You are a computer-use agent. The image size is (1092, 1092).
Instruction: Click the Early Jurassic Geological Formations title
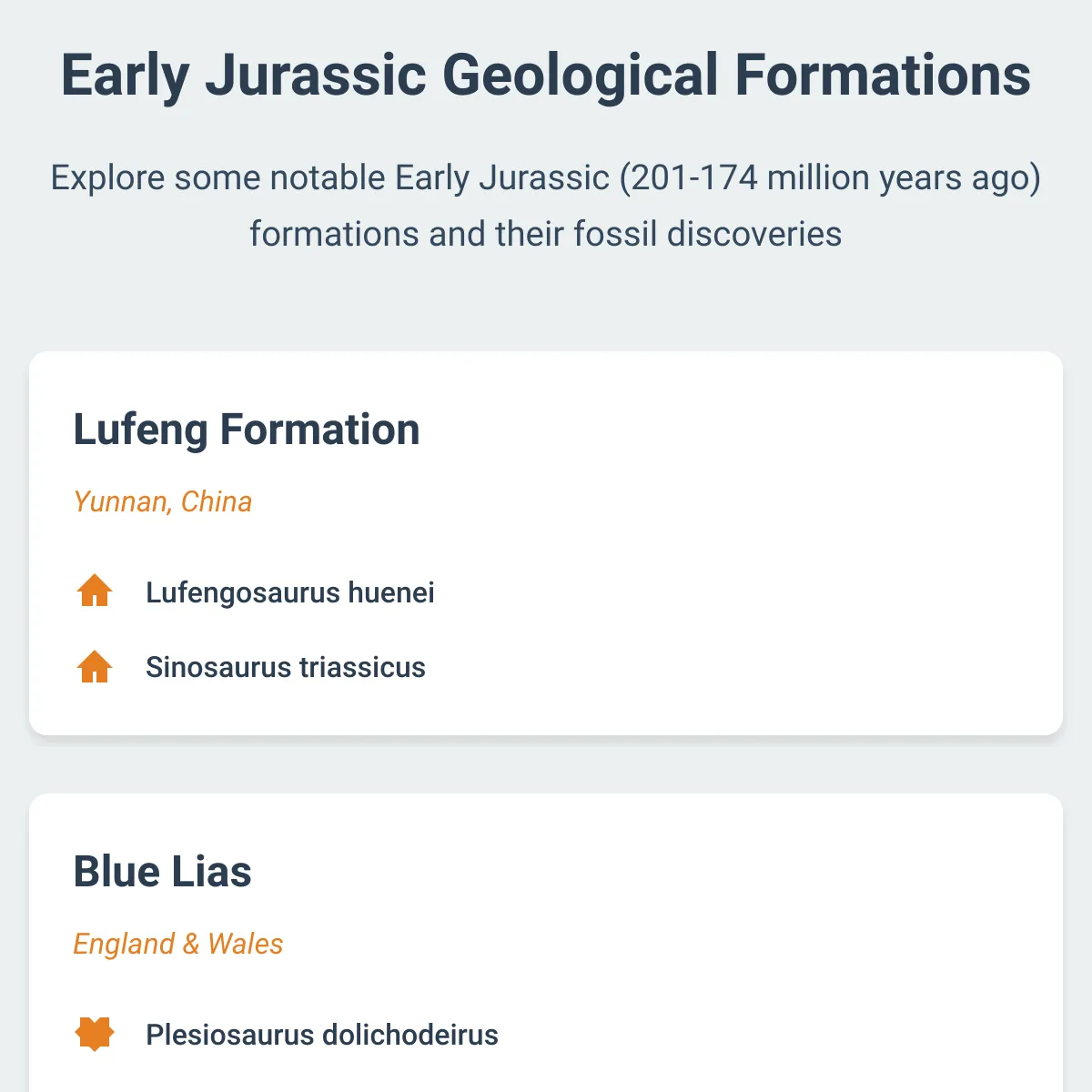click(546, 75)
